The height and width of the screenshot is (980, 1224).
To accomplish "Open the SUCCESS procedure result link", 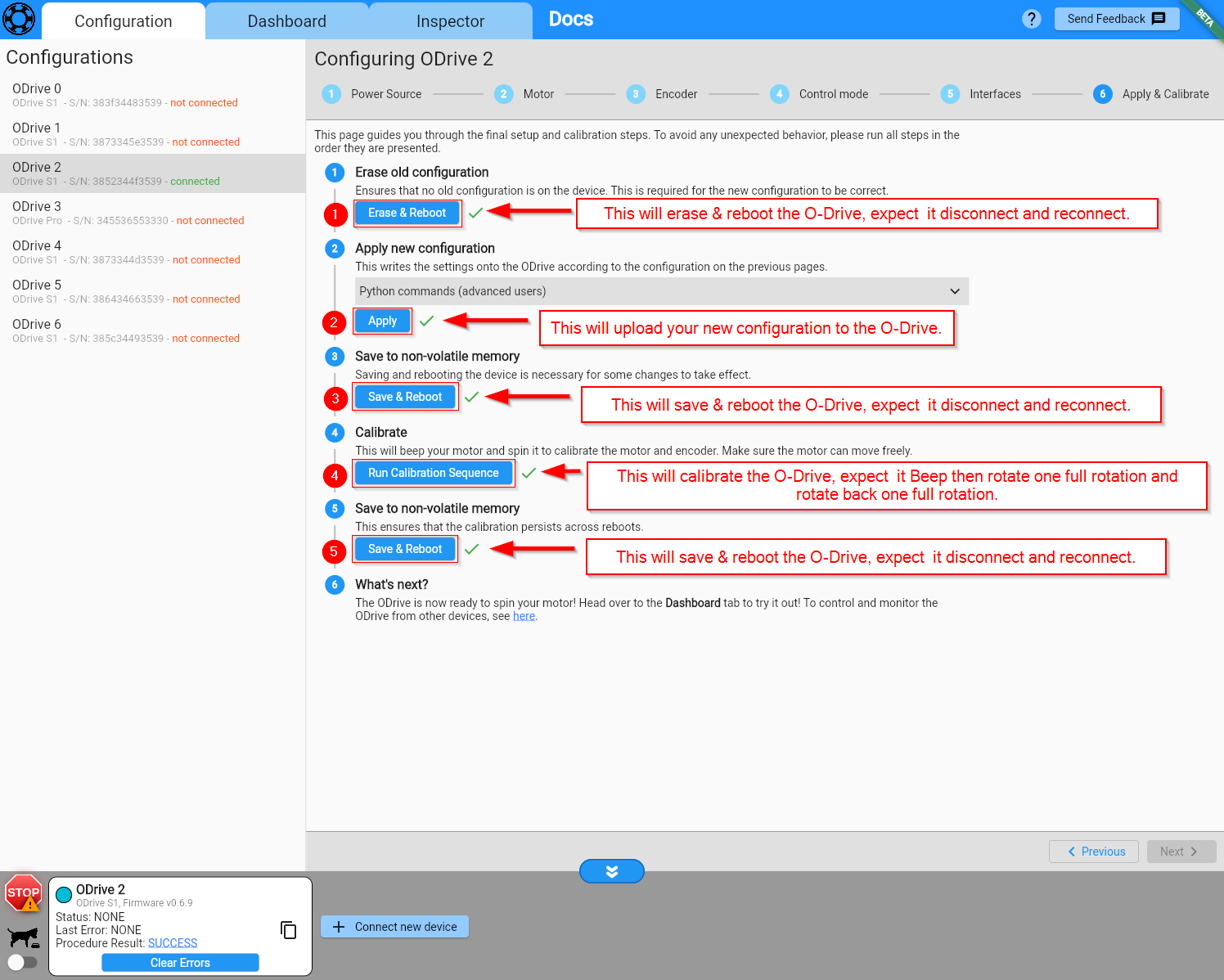I will coord(173,943).
